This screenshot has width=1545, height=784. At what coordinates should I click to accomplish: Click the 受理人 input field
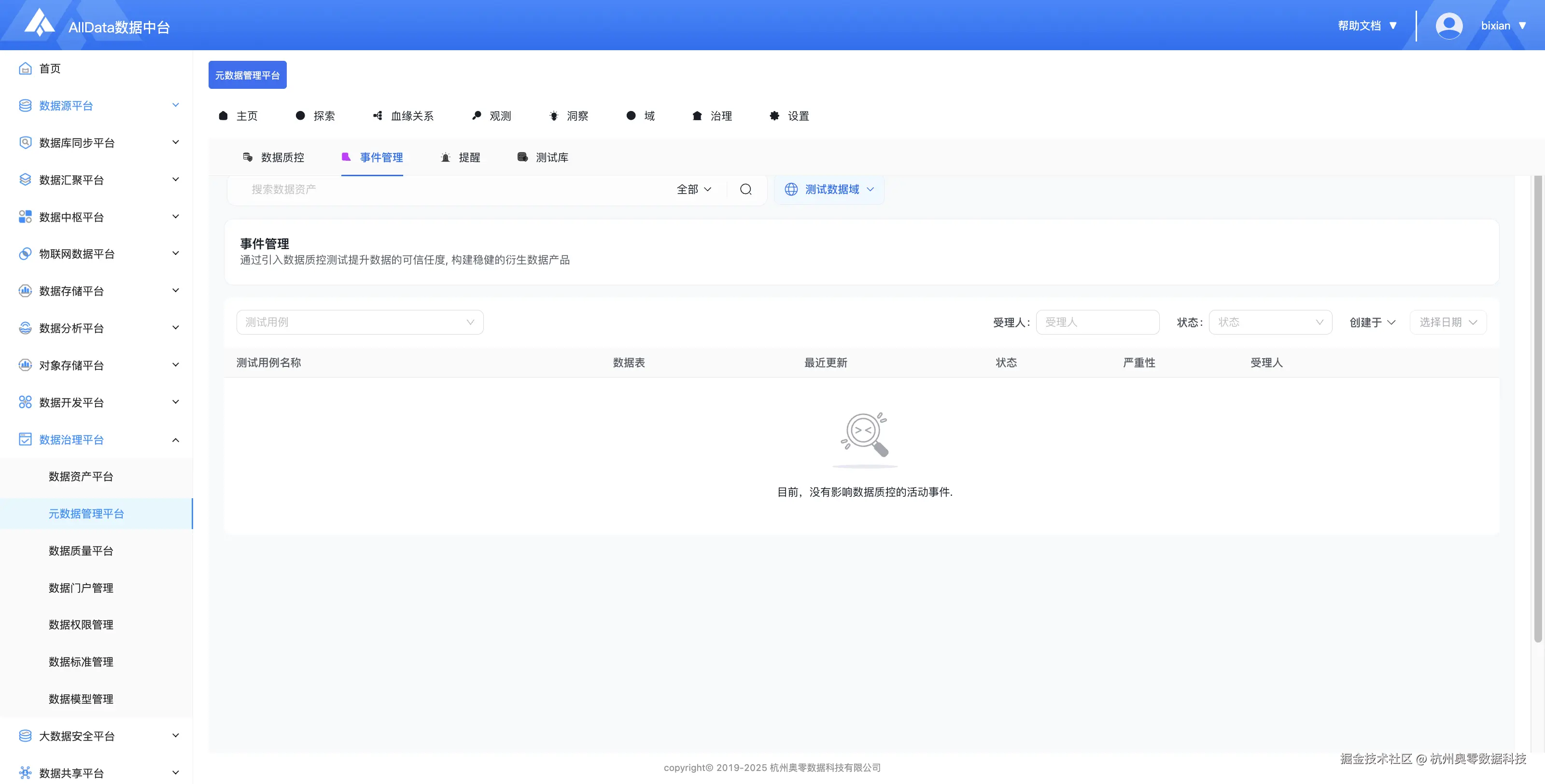[1097, 322]
